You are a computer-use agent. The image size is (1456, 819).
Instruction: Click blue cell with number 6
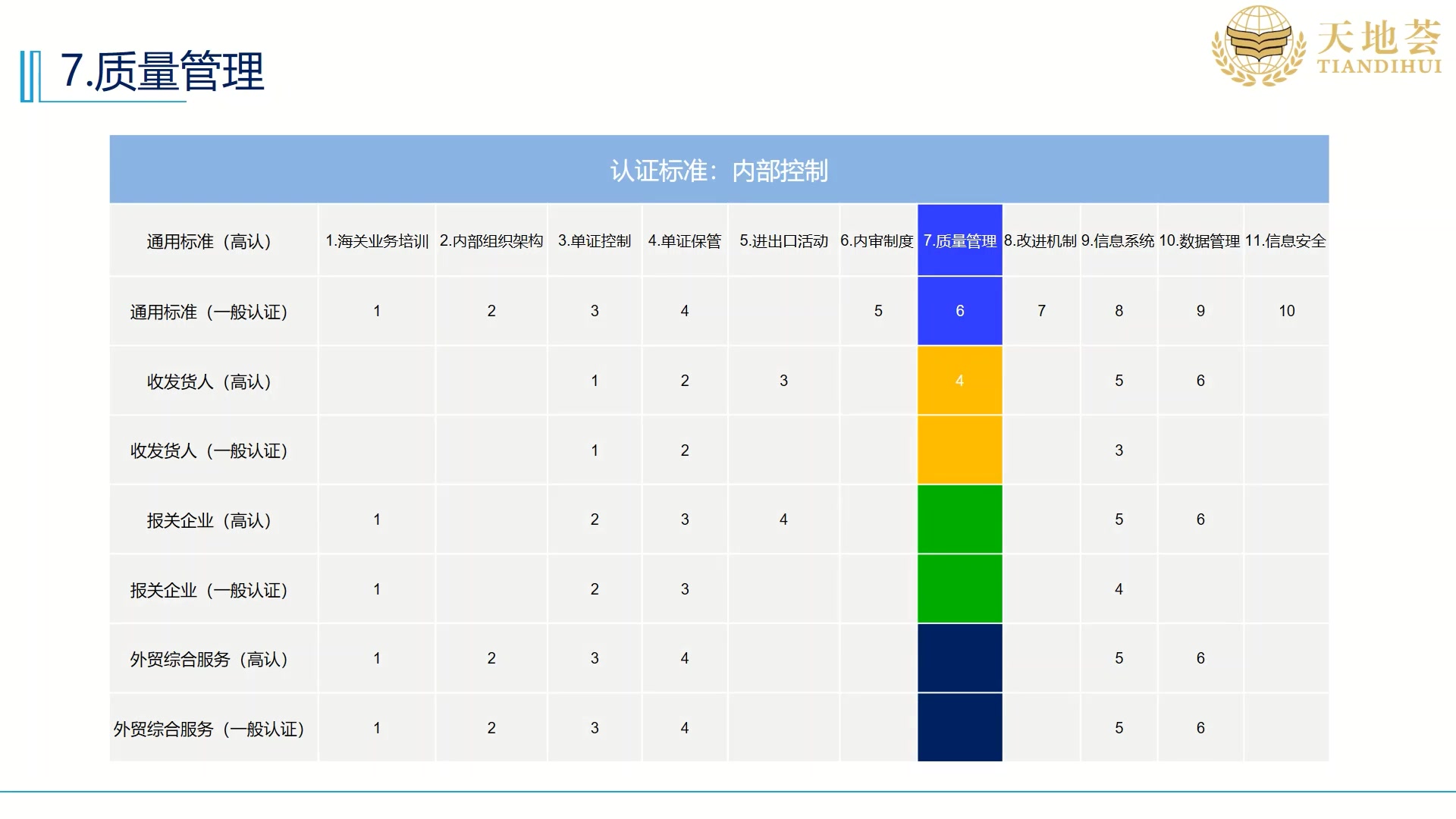click(x=960, y=311)
